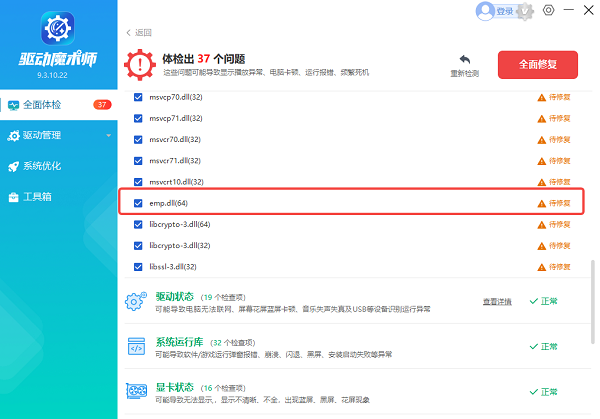
Task: Uncheck the msvcr70.dll(32) checkbox
Action: tap(138, 140)
